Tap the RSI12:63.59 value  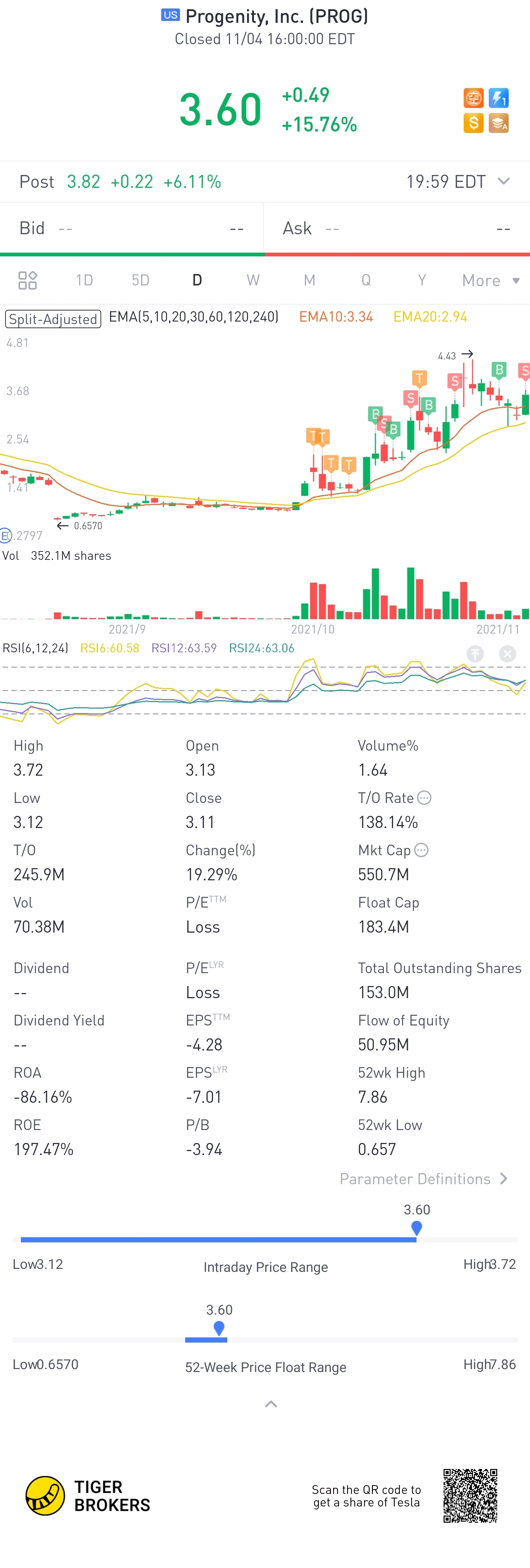[x=184, y=648]
